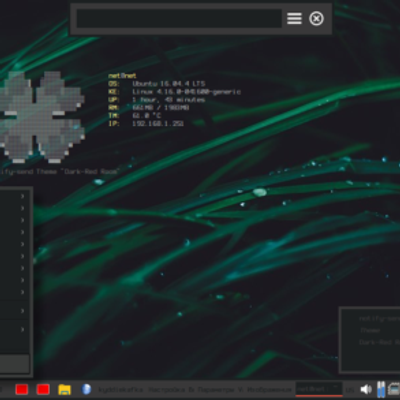Launch the blue globe browser icon
400x400 pixels.
(86, 389)
